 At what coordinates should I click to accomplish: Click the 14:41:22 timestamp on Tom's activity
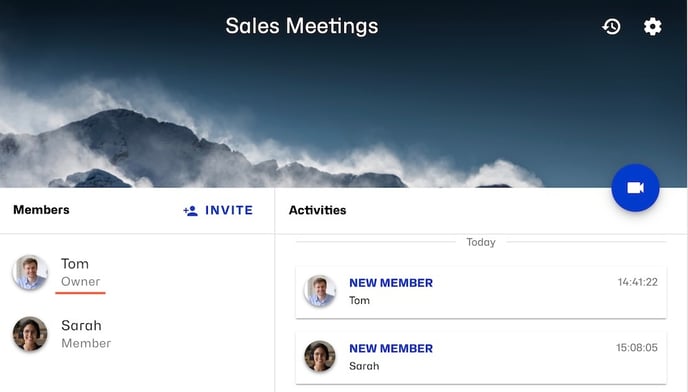click(638, 282)
